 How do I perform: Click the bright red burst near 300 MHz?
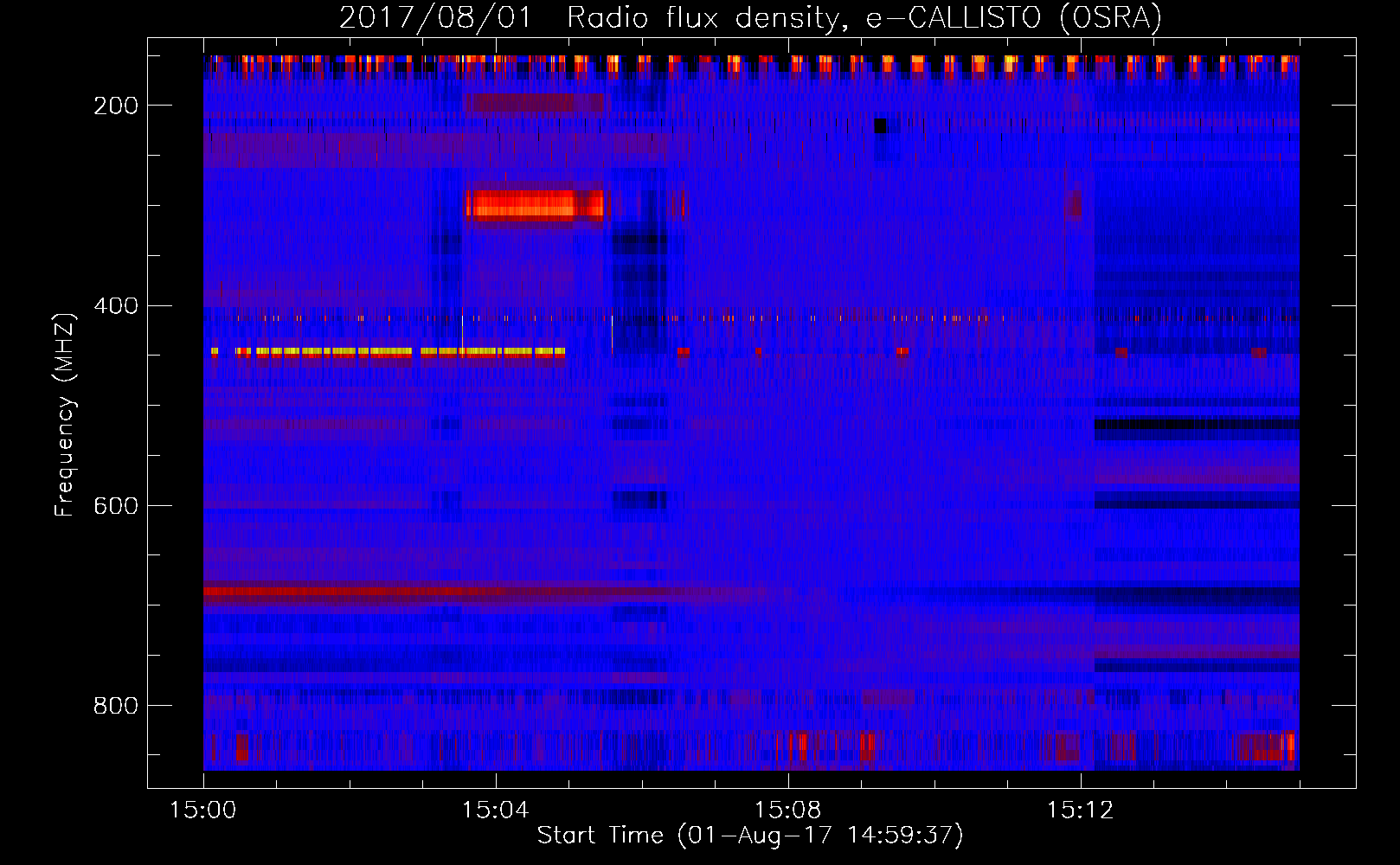point(535,205)
